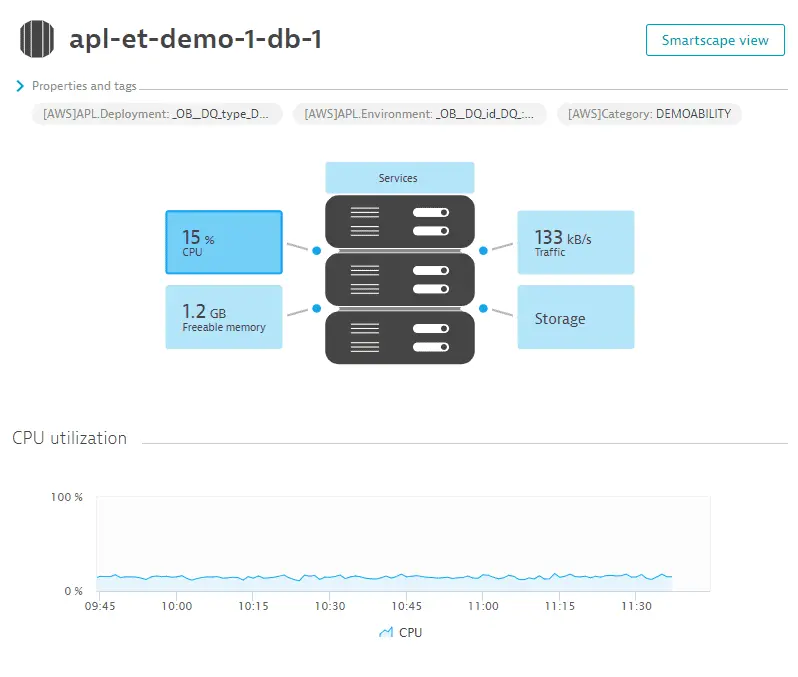
Task: Click the 10:45 time axis label
Action: [x=407, y=606]
